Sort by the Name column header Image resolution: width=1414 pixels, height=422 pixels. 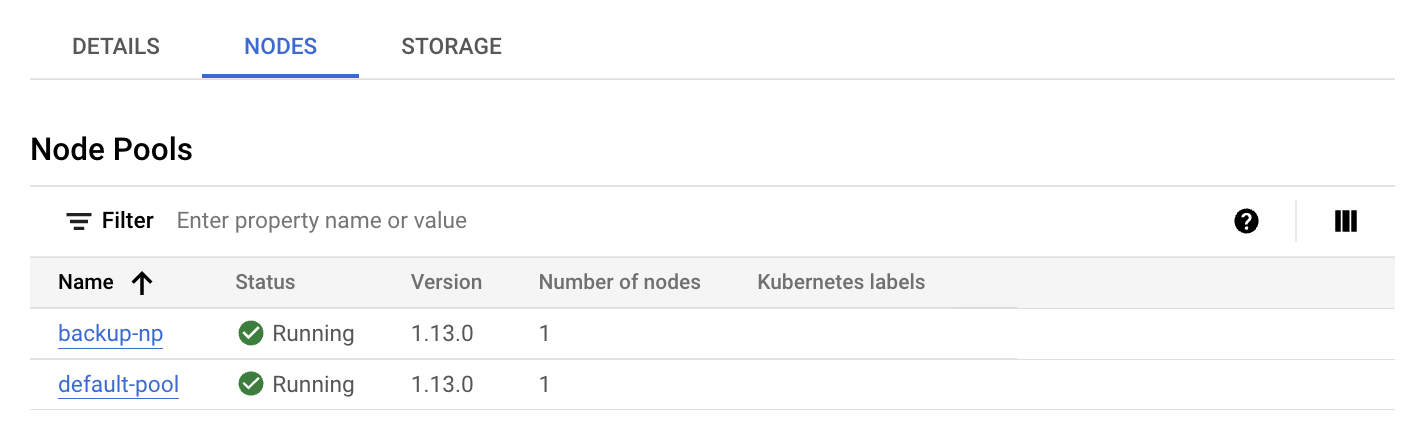pos(86,283)
